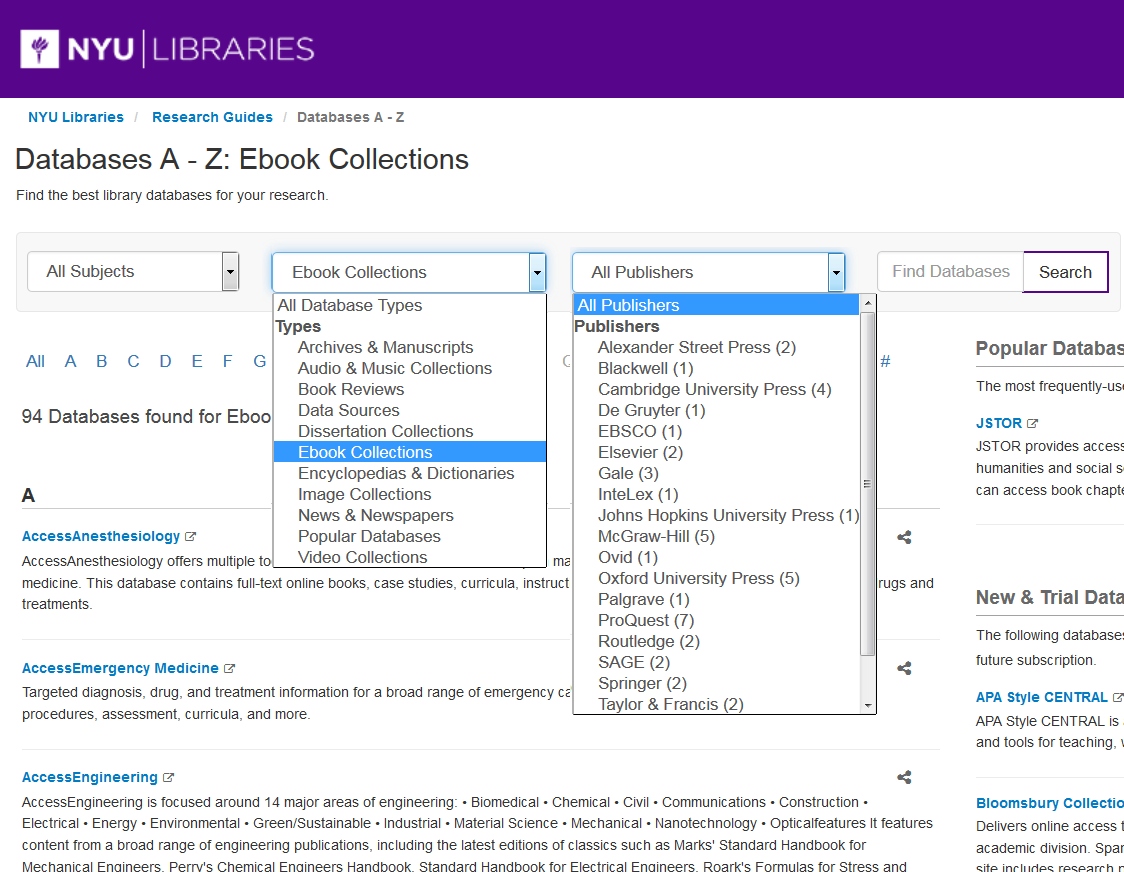This screenshot has width=1124, height=872.
Task: Filter by Oxford University Press (5)
Action: [716, 578]
